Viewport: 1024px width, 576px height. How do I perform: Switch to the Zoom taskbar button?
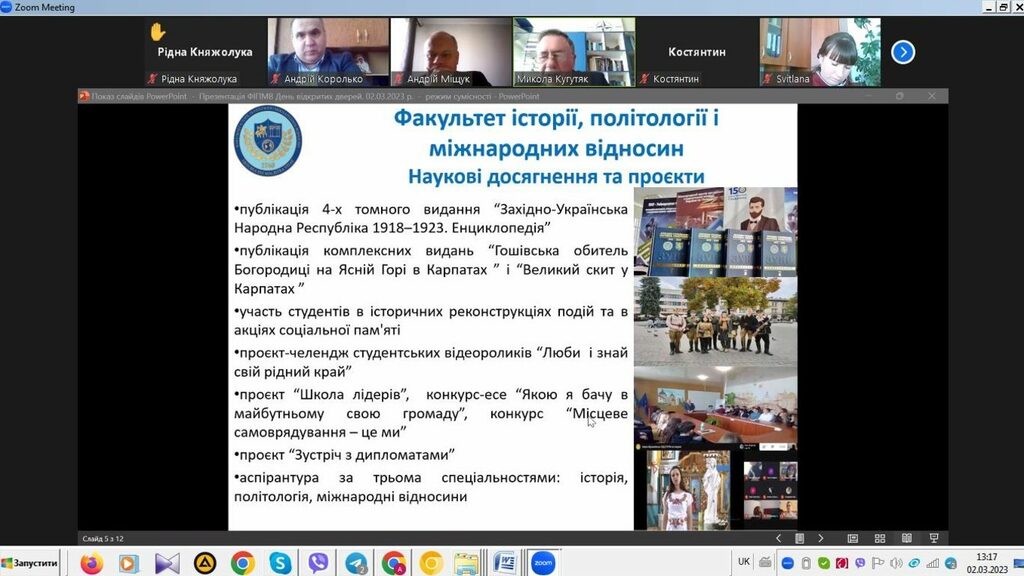pos(543,563)
